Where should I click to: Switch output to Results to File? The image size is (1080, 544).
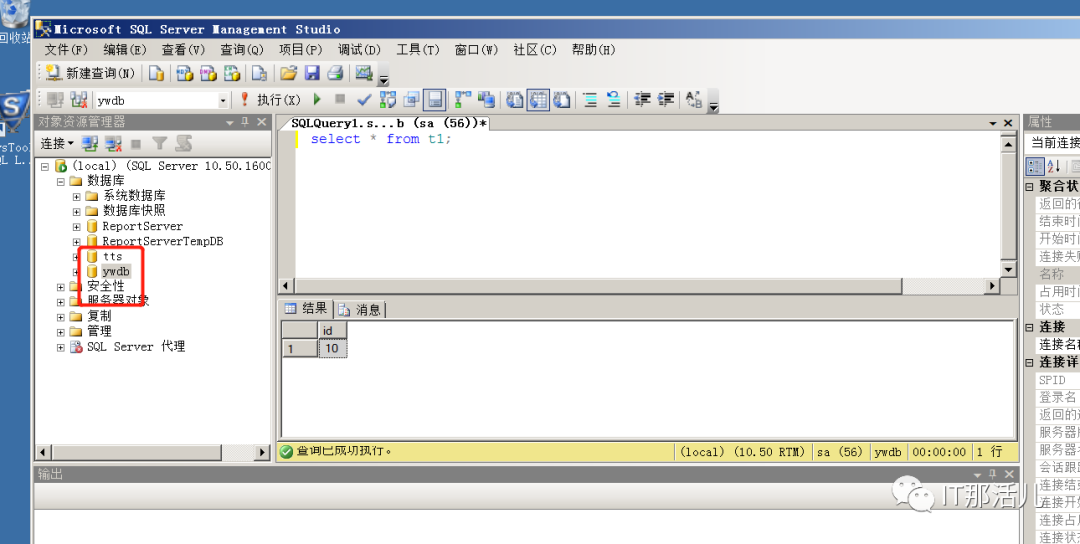pyautogui.click(x=562, y=100)
